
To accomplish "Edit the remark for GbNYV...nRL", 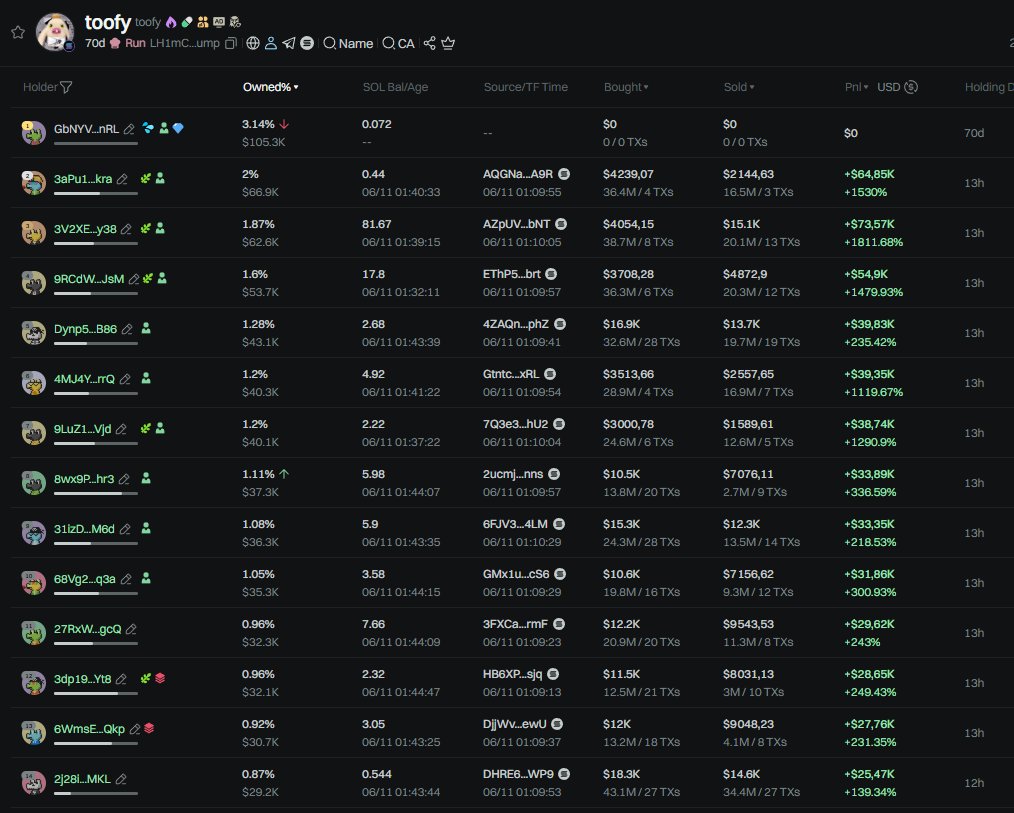I will (x=129, y=129).
